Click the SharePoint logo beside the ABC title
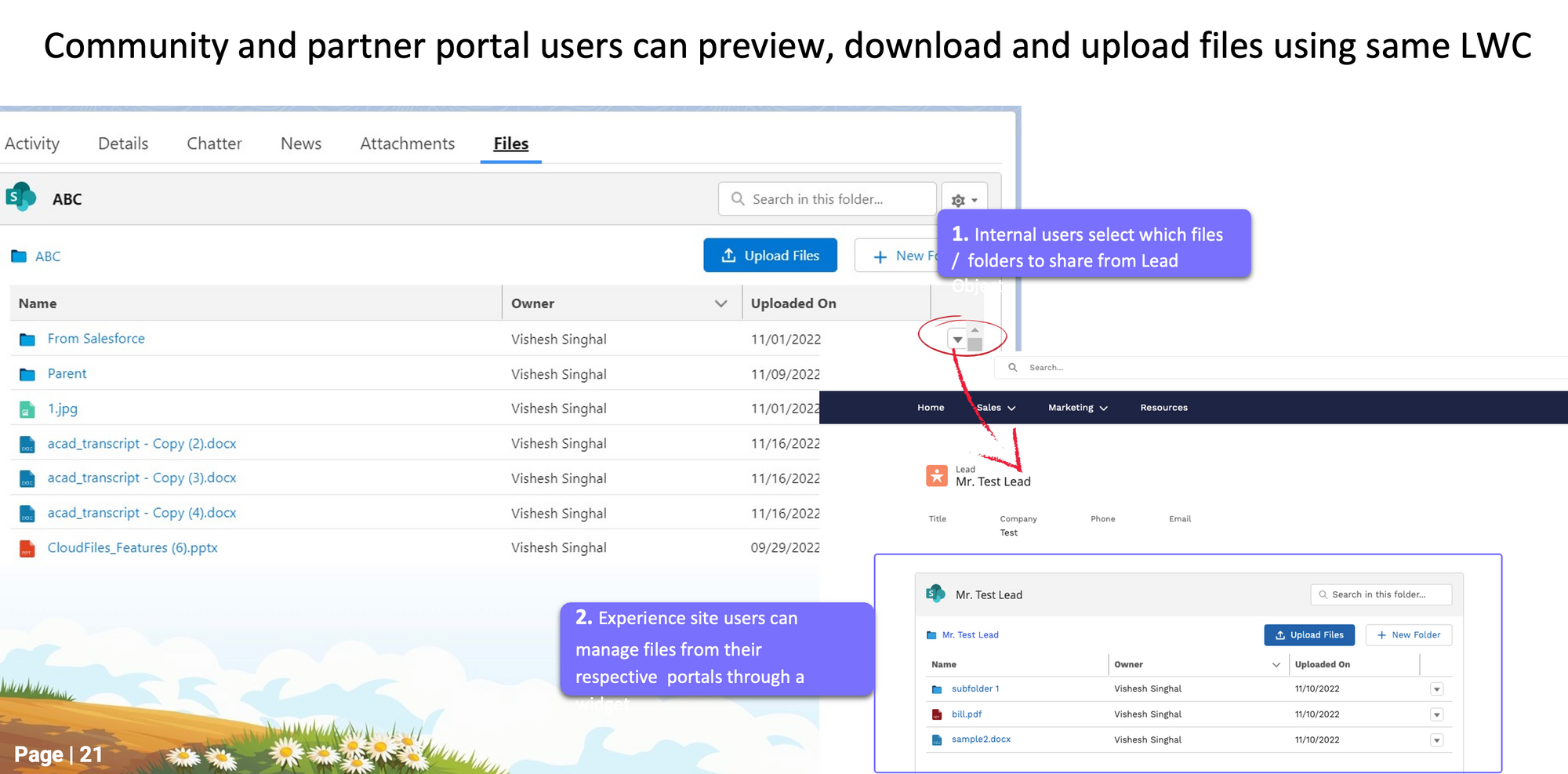1568x774 pixels. click(x=20, y=198)
